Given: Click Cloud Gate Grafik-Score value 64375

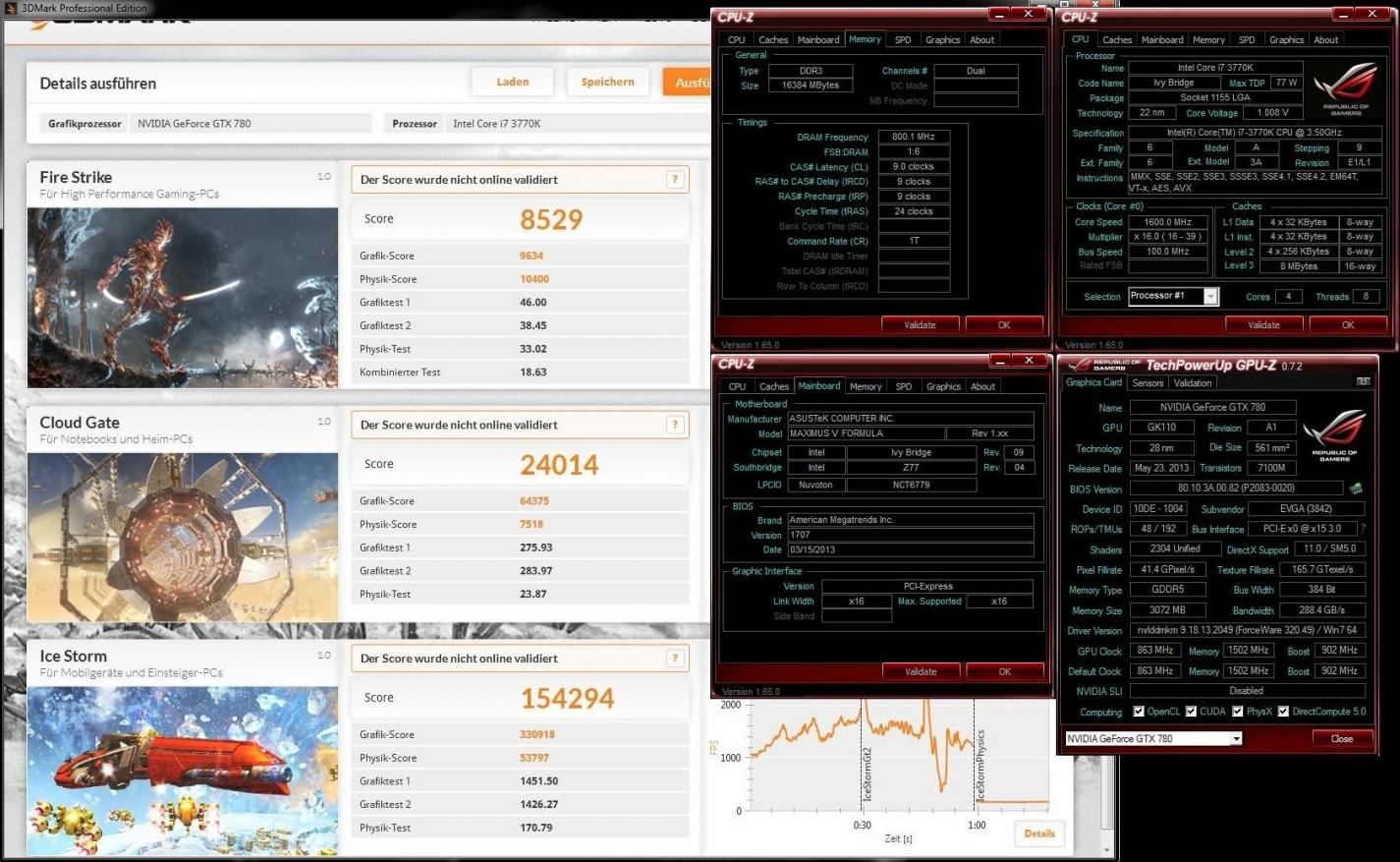Looking at the screenshot, I should (534, 501).
